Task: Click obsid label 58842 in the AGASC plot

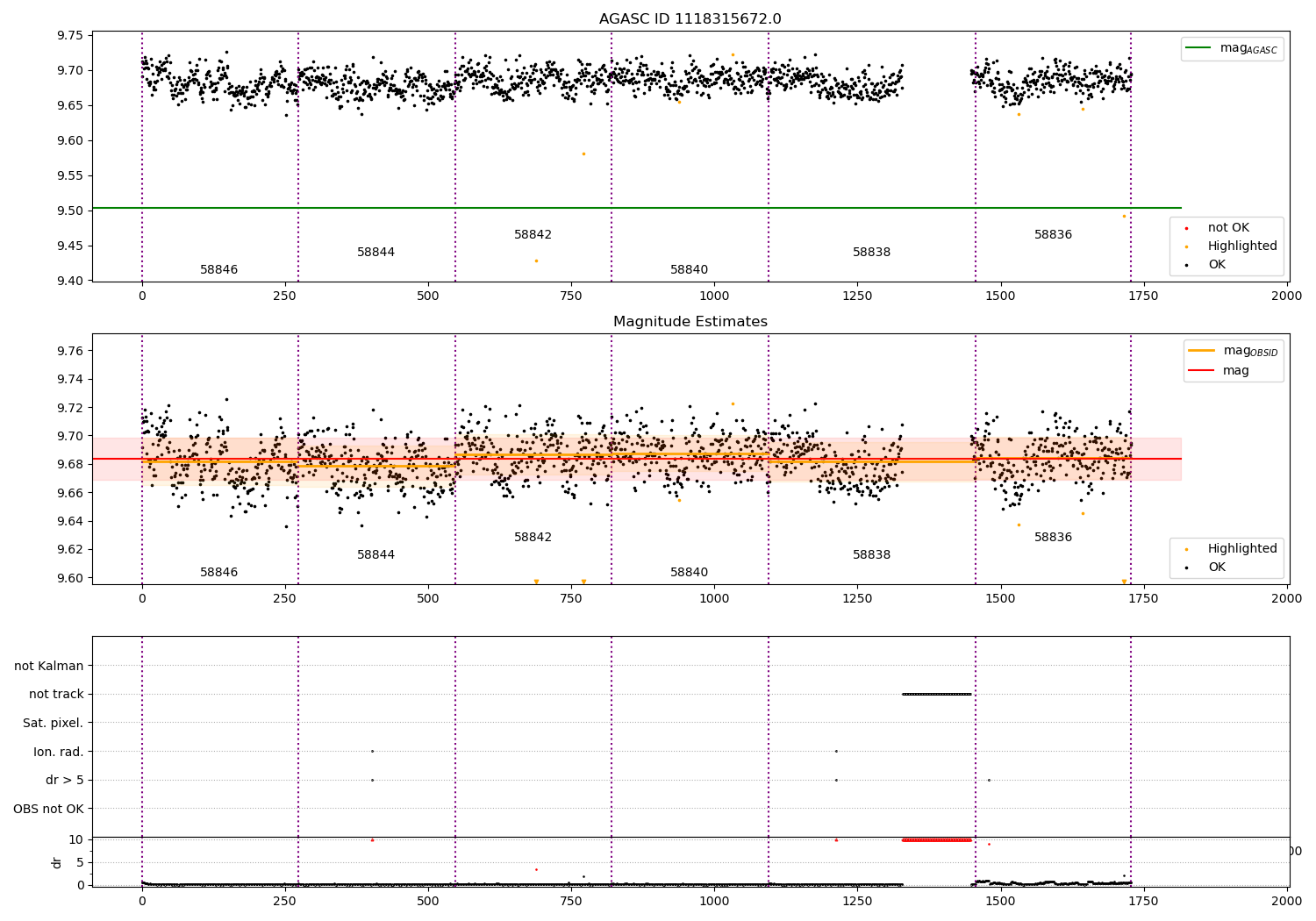Action: pos(533,235)
